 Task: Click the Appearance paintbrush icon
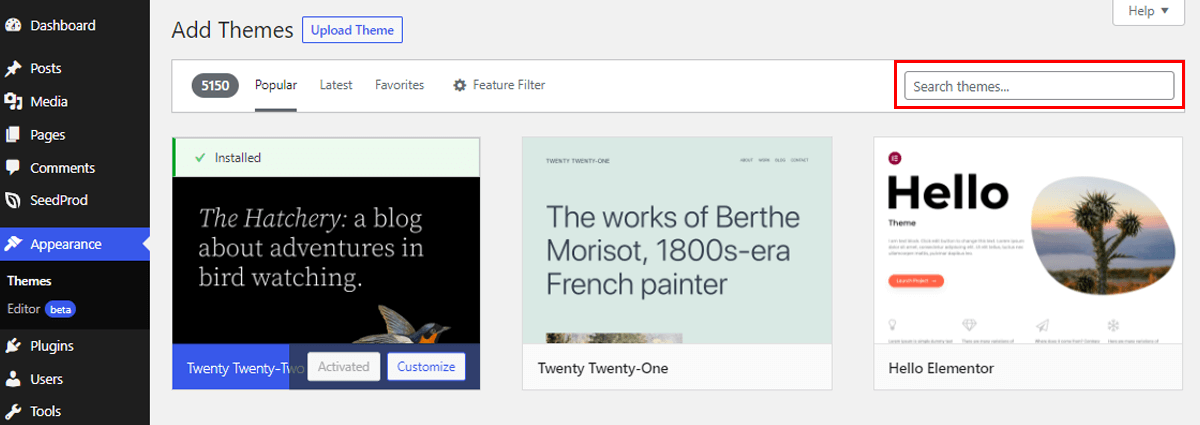(13, 244)
